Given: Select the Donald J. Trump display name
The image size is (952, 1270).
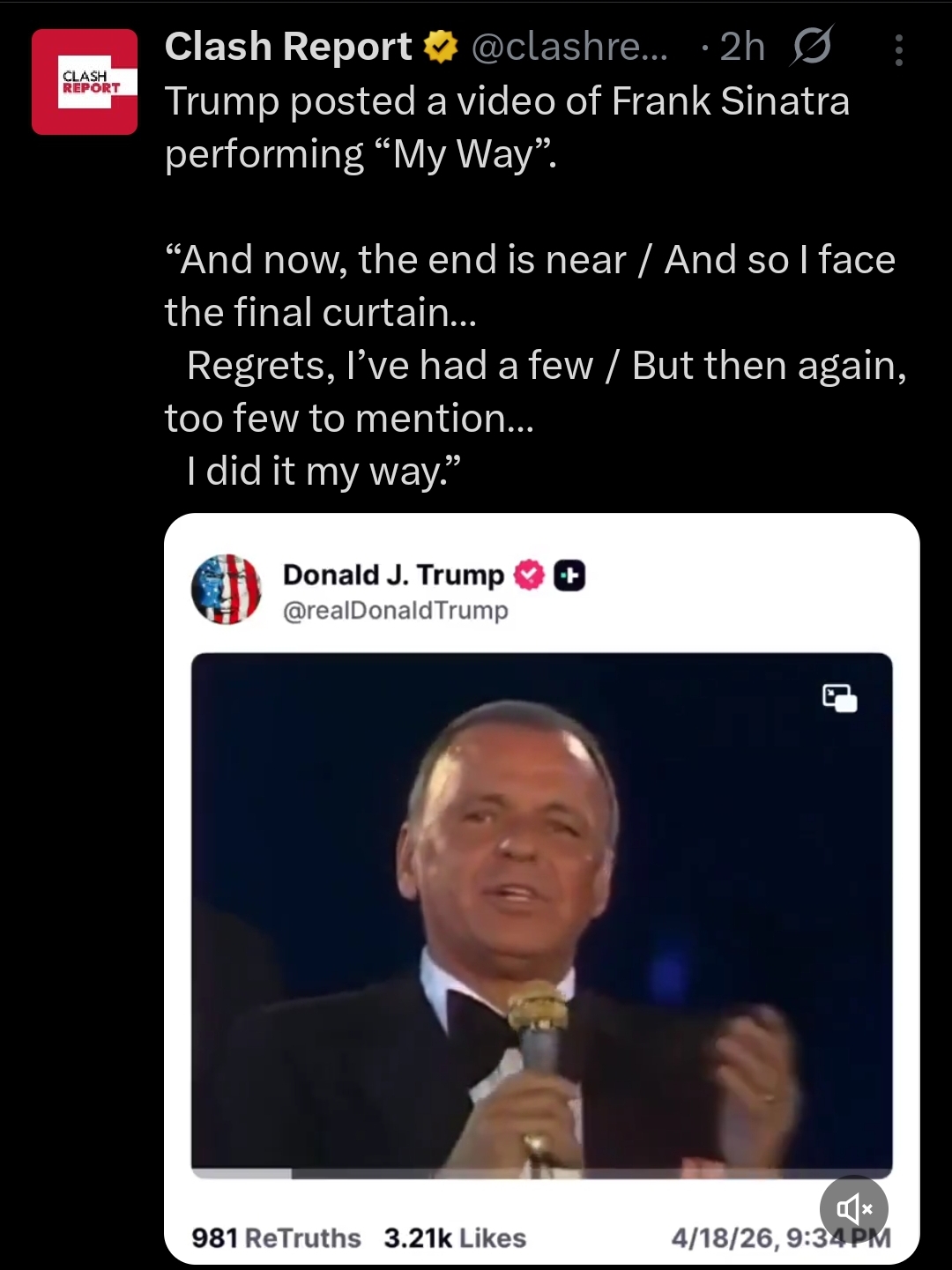Looking at the screenshot, I should point(393,575).
